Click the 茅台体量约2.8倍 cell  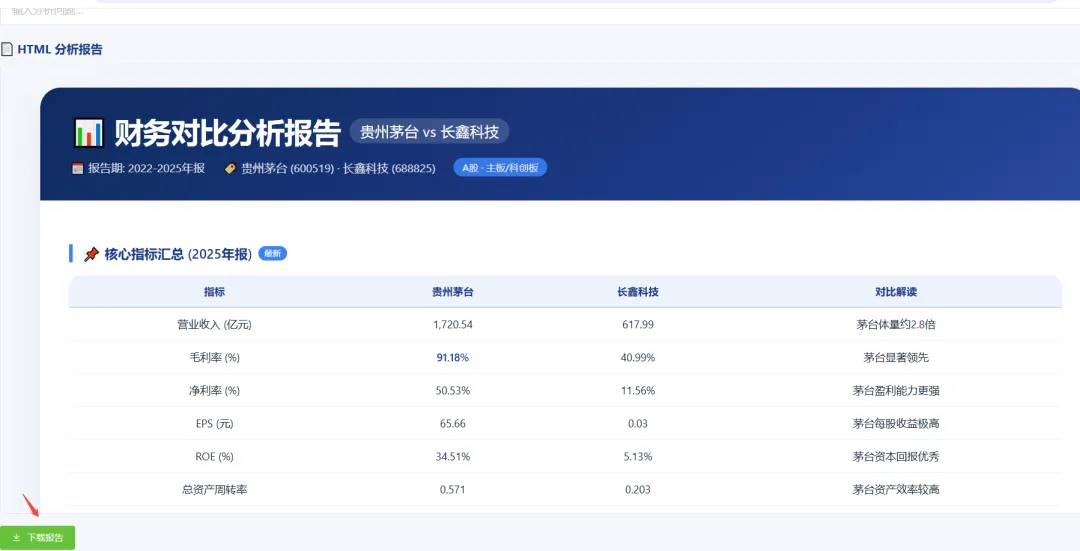896,324
